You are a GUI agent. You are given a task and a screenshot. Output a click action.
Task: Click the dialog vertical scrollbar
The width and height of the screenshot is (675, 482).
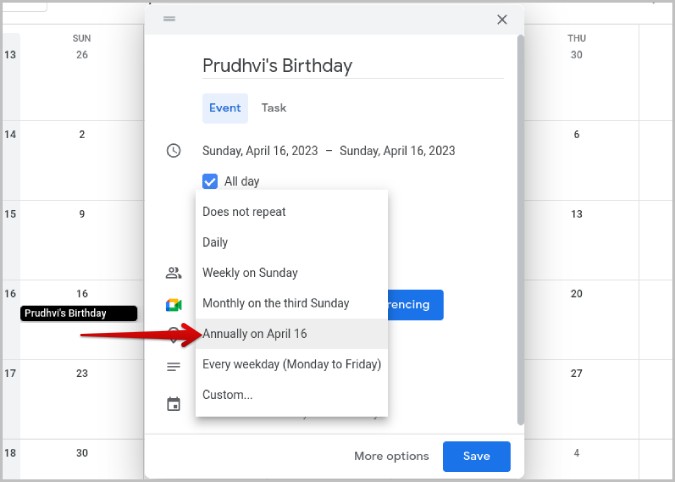[520, 230]
